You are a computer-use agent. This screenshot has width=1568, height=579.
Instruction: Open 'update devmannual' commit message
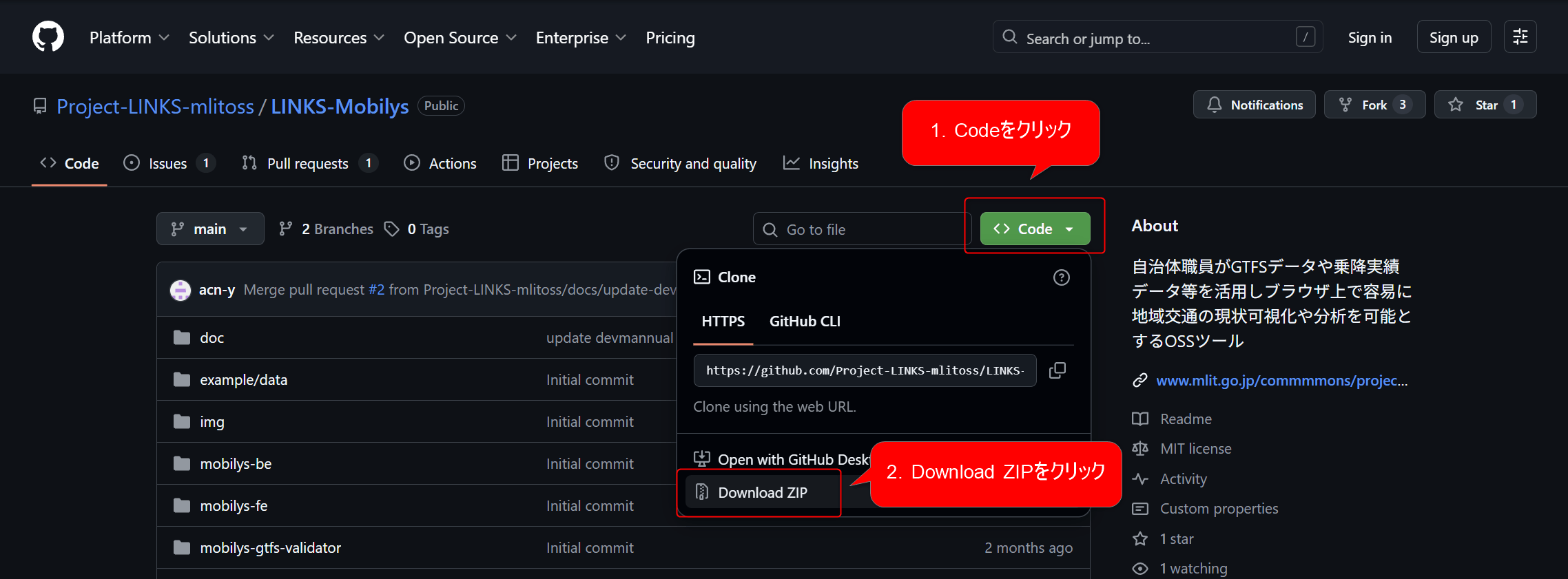(x=610, y=338)
